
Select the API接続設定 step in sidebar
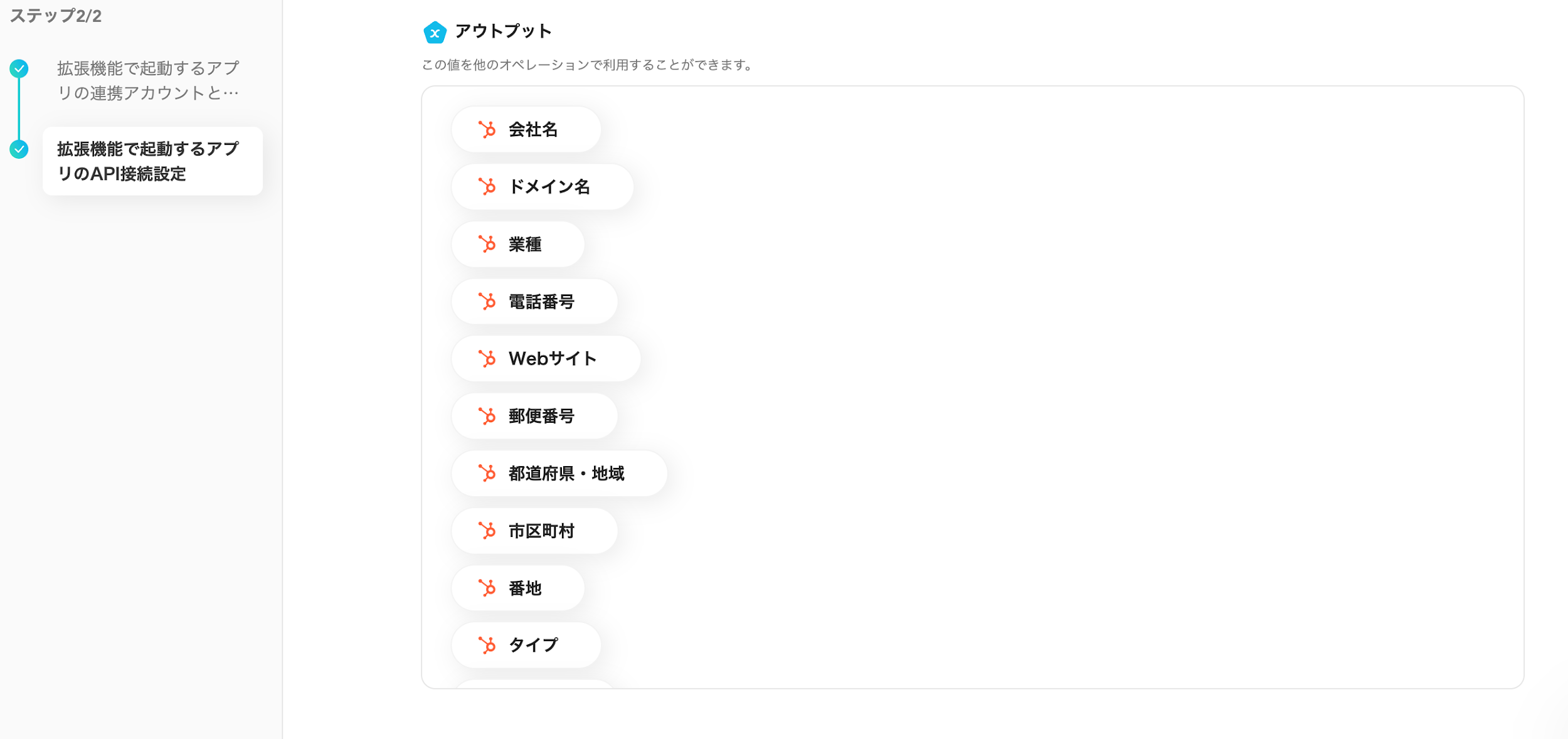coord(152,161)
